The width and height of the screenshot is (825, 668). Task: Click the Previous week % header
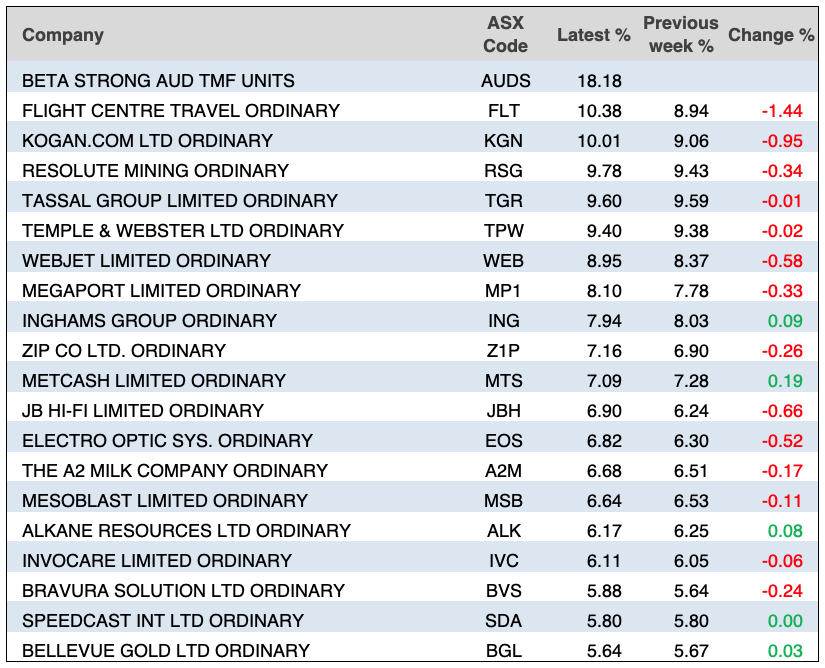coord(680,35)
